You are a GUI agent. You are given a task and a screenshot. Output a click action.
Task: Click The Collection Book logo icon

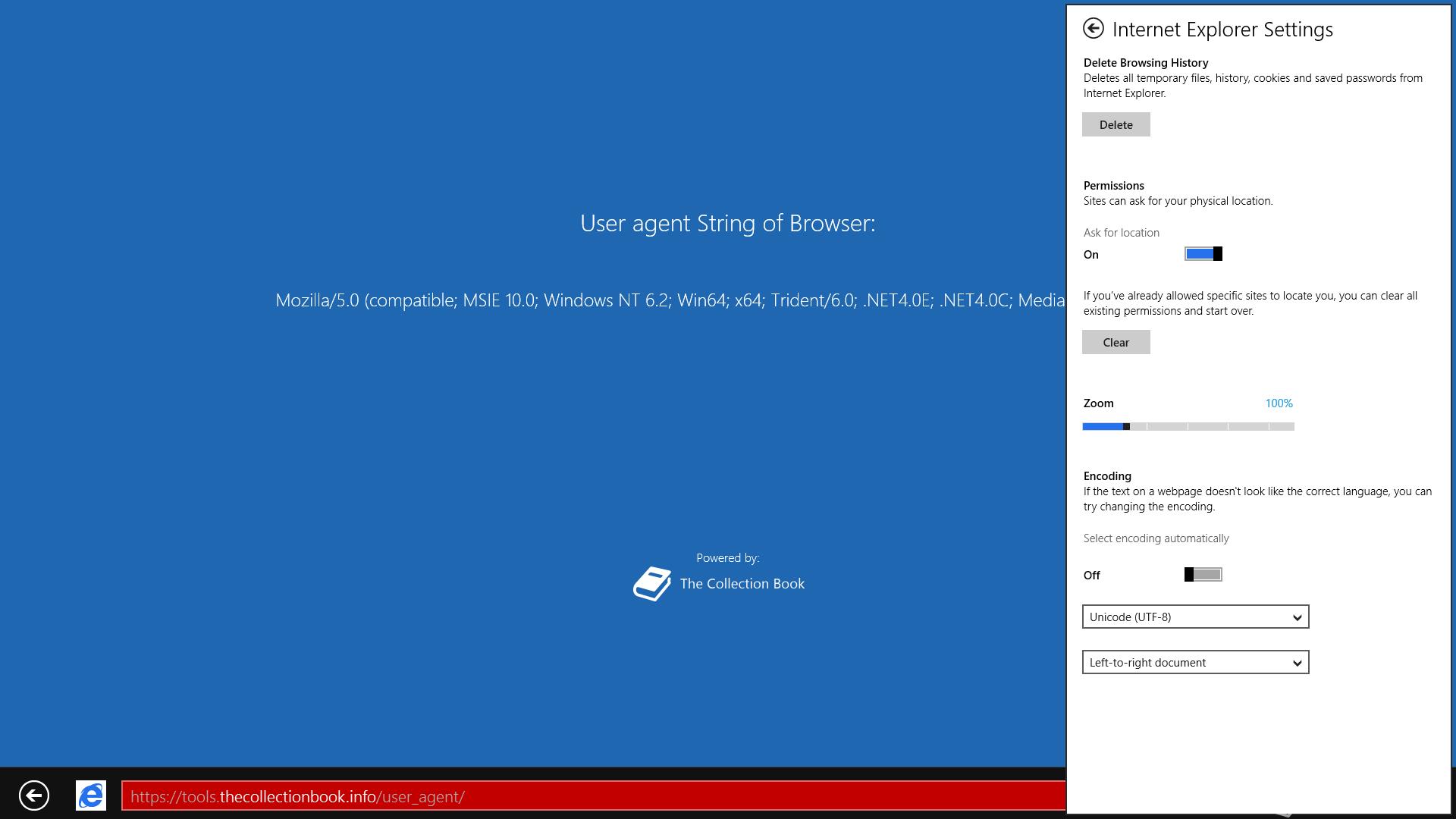point(652,584)
